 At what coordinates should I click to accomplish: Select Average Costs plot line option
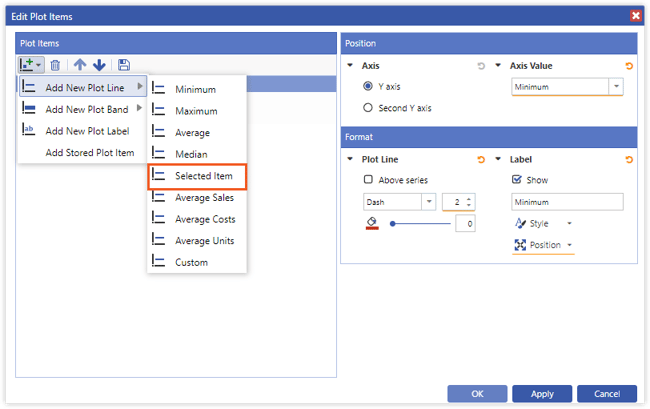pos(197,219)
